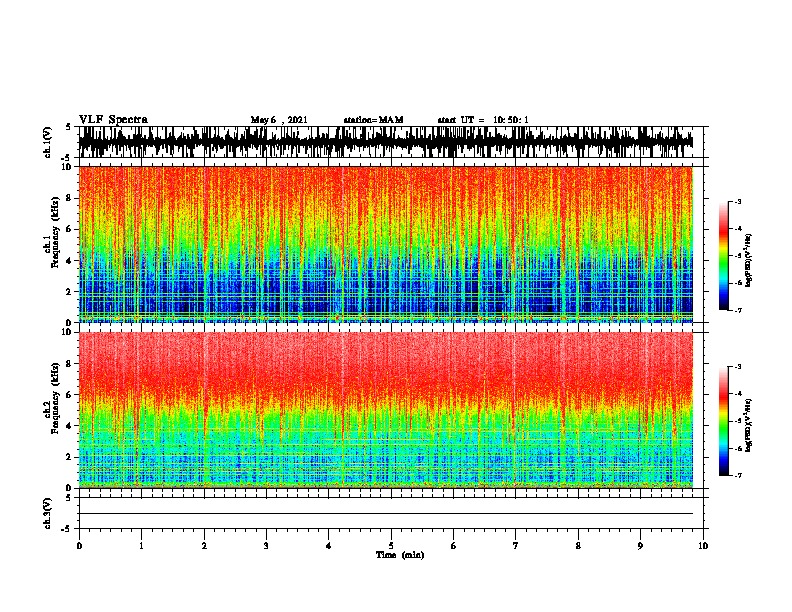Click time axis tick label "7"

click(x=516, y=546)
